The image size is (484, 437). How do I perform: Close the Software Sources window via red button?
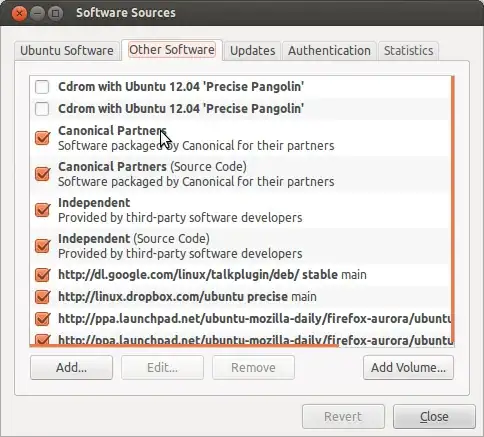tap(19, 13)
